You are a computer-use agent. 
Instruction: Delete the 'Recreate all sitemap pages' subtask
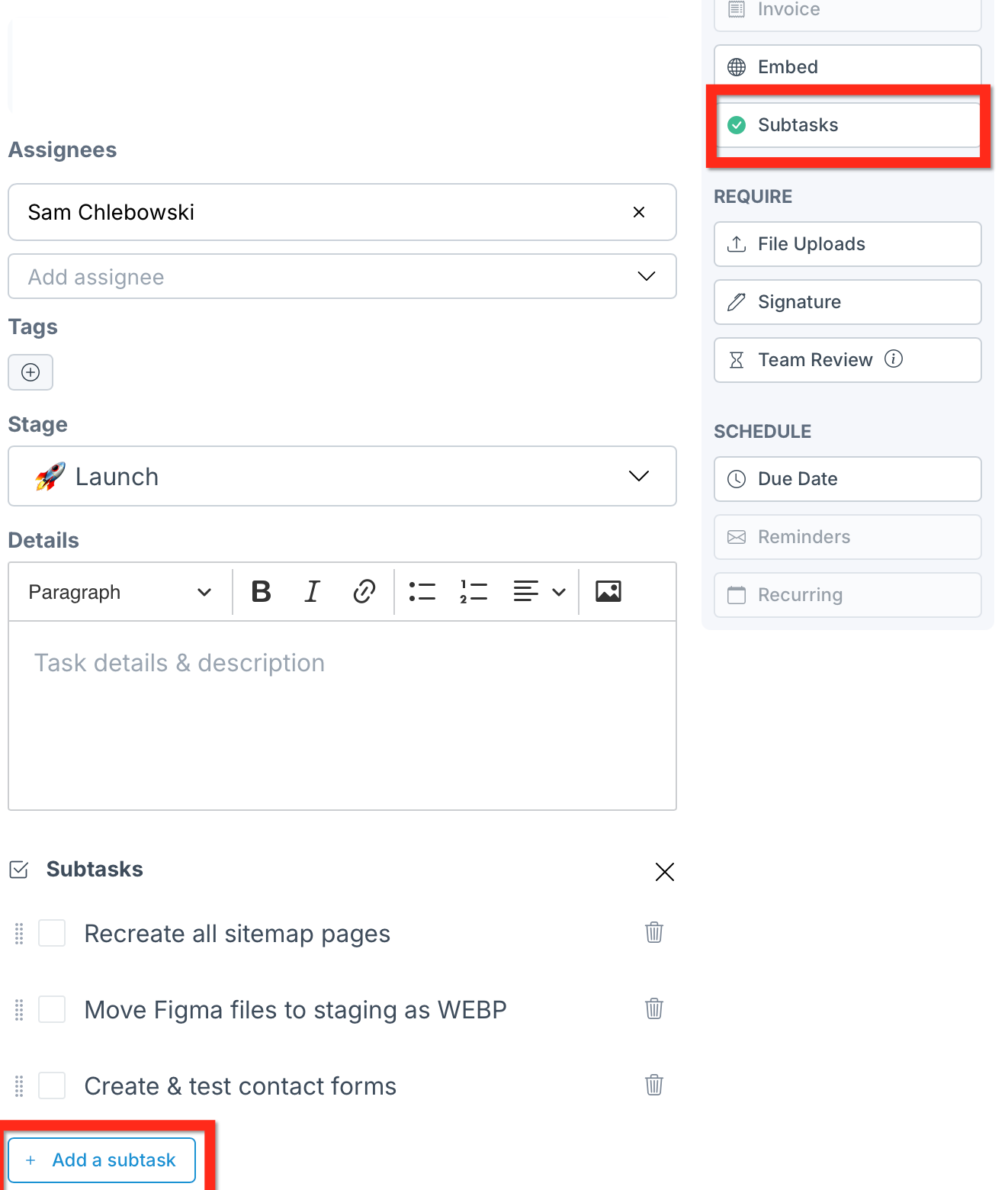tap(653, 932)
